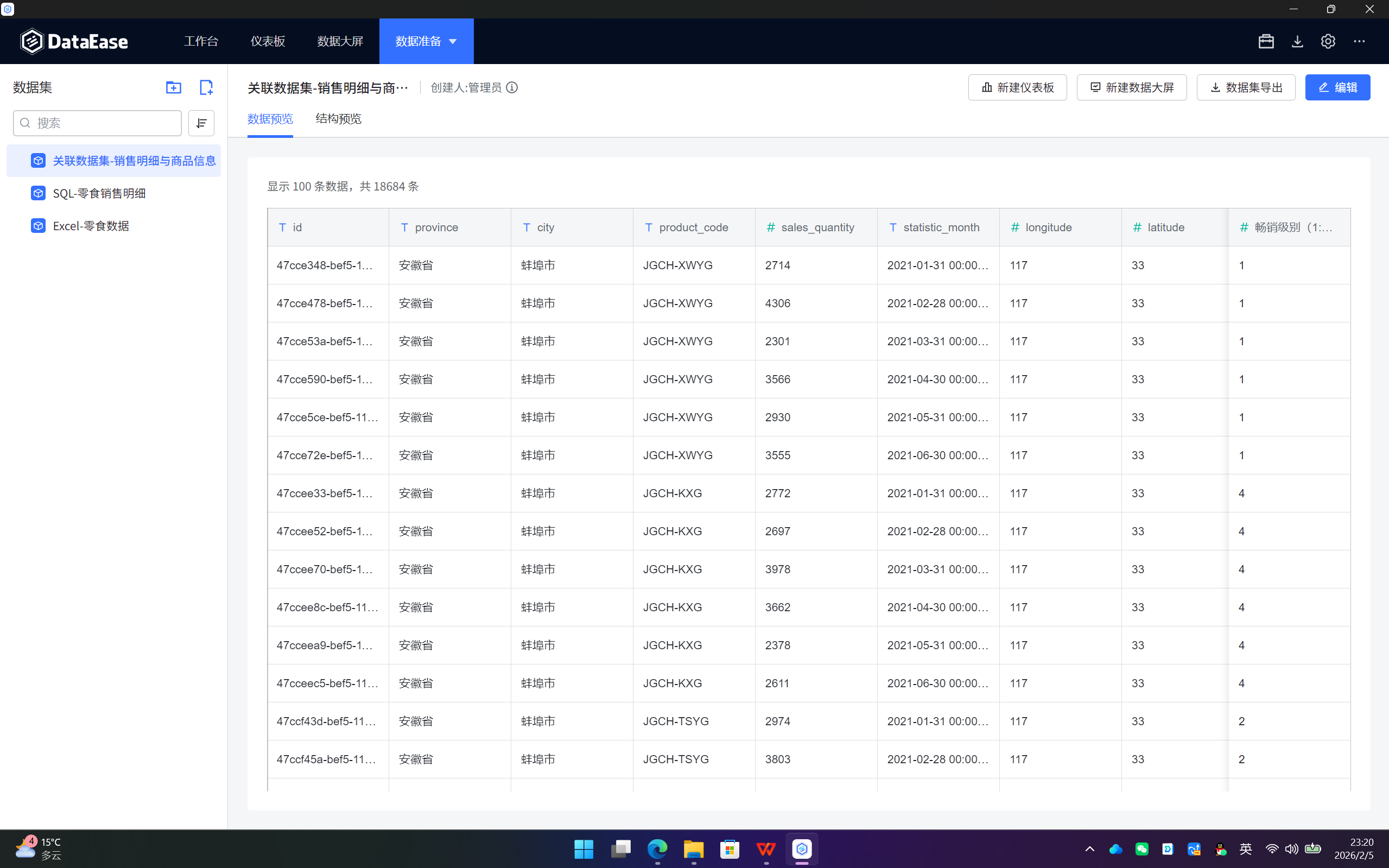Open the 仪表板 menu

(268, 41)
